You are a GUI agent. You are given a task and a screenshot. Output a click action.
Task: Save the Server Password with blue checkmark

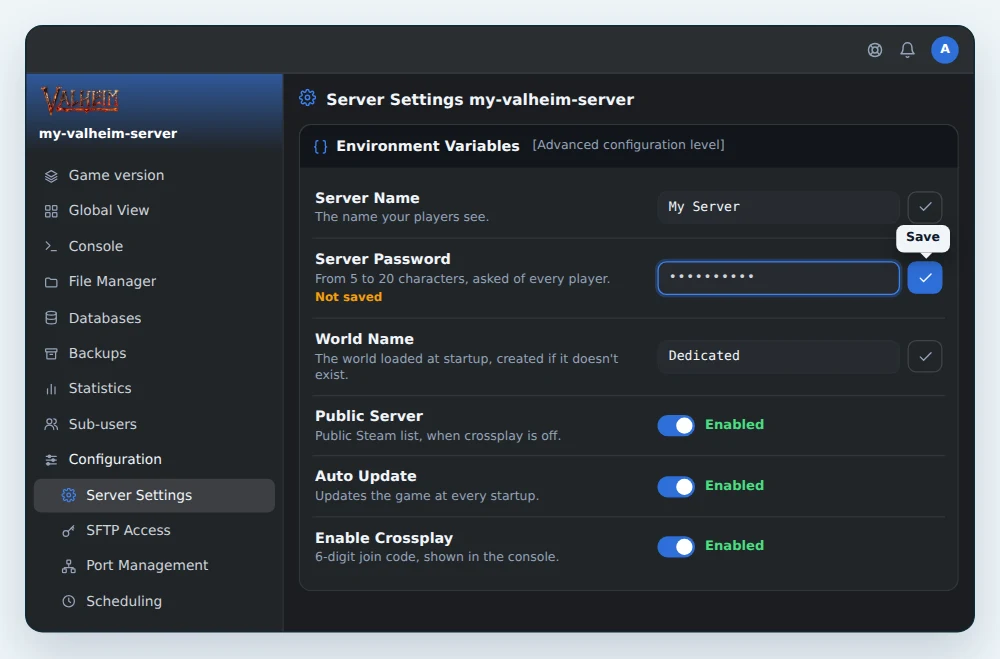tap(925, 278)
